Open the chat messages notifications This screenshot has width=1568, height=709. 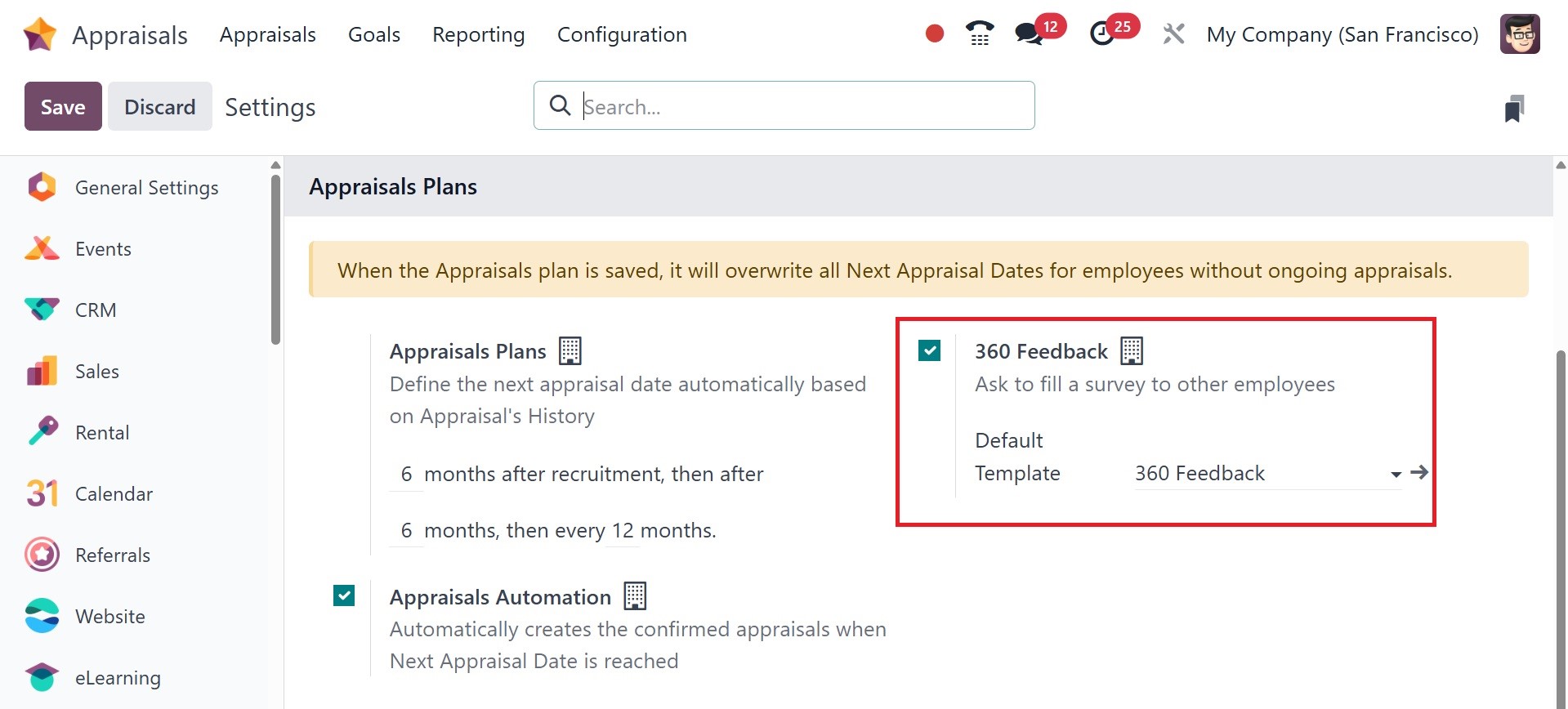1028,34
